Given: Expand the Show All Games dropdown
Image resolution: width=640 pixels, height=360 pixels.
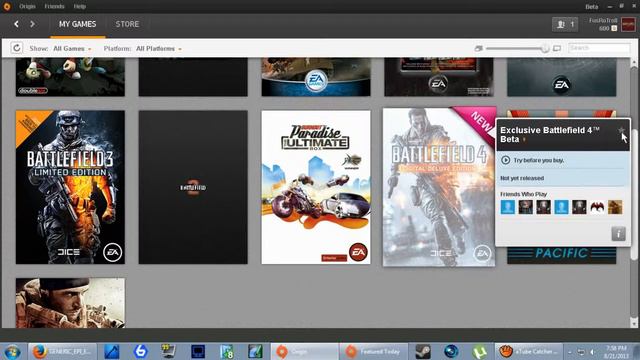Looking at the screenshot, I should point(72,49).
